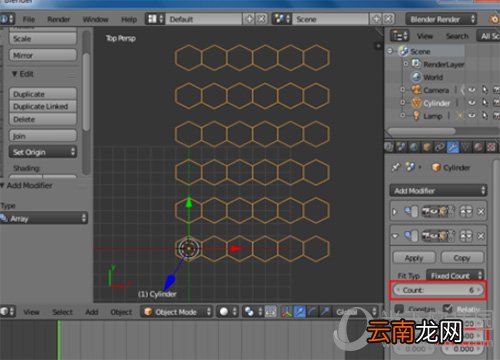
Task: Delete the Default screen layout with X icon
Action: tap(262, 19)
